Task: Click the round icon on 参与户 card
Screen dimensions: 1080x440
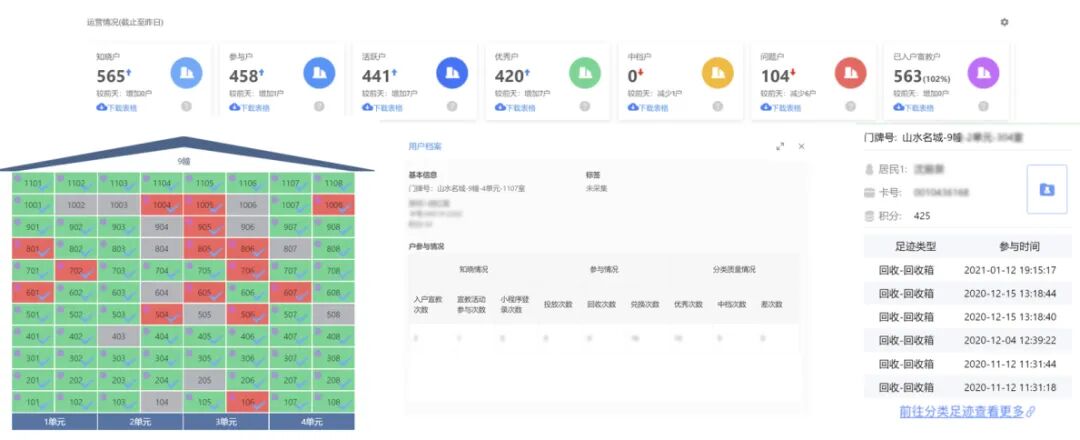Action: (x=319, y=73)
